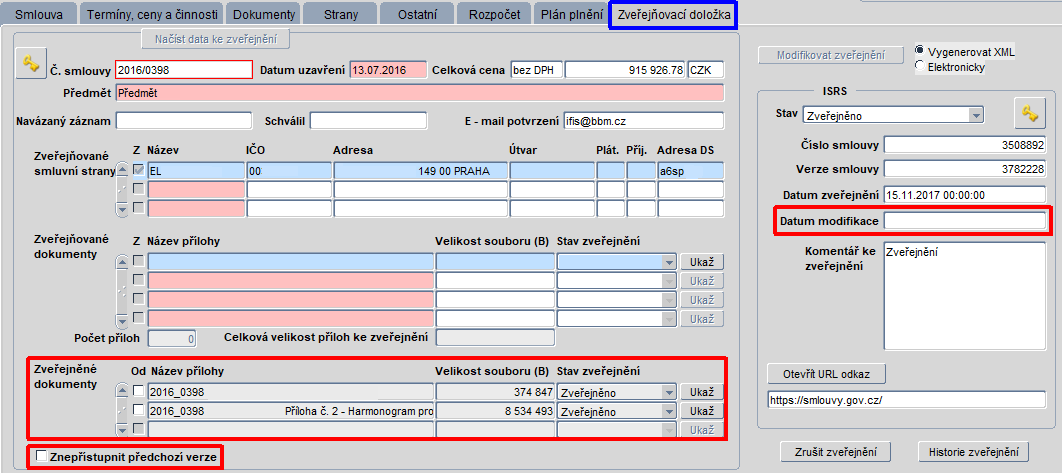Click the Adresa cell 149 00 PRAHA

pyautogui.click(x=421, y=171)
